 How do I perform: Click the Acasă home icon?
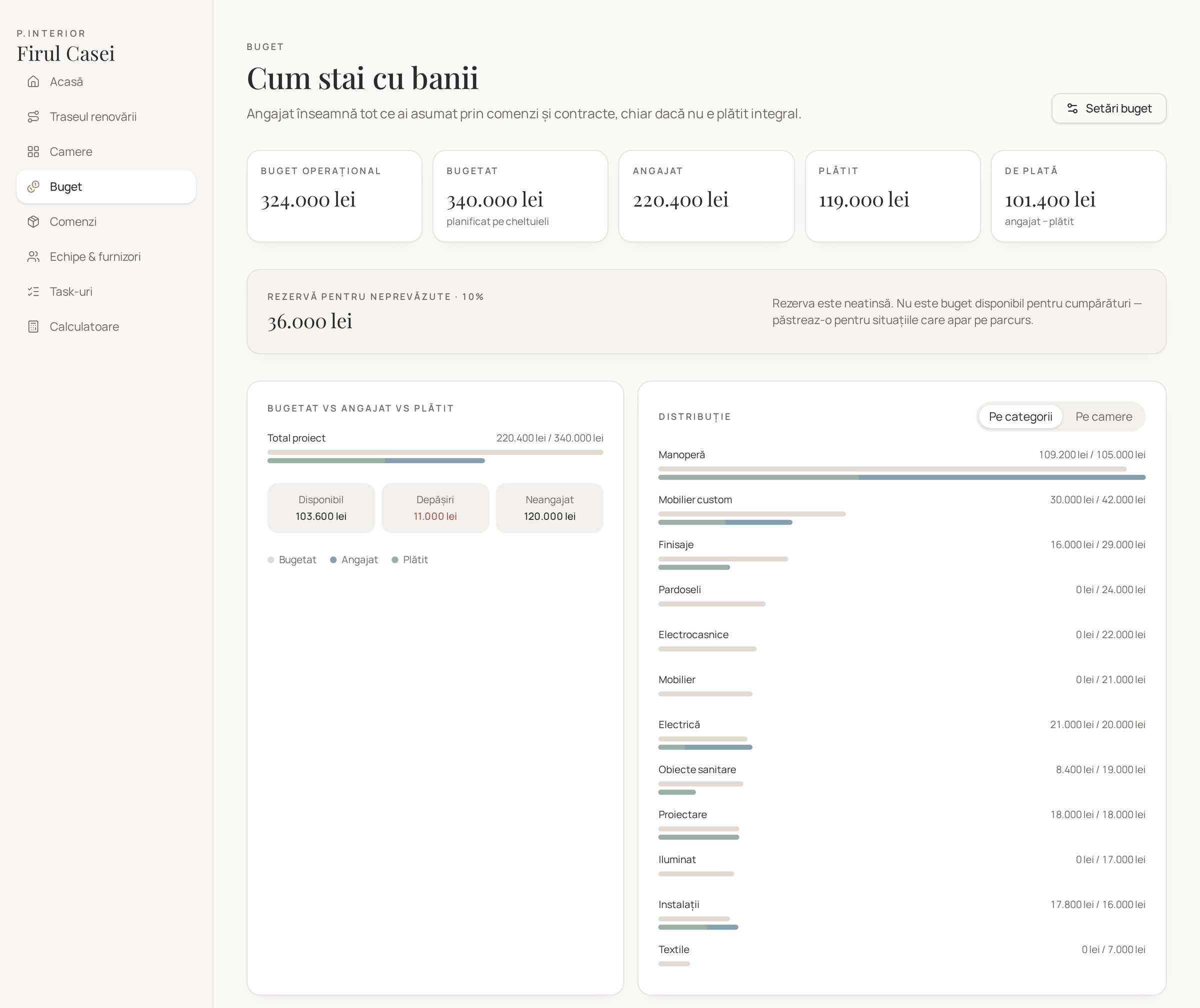click(33, 81)
